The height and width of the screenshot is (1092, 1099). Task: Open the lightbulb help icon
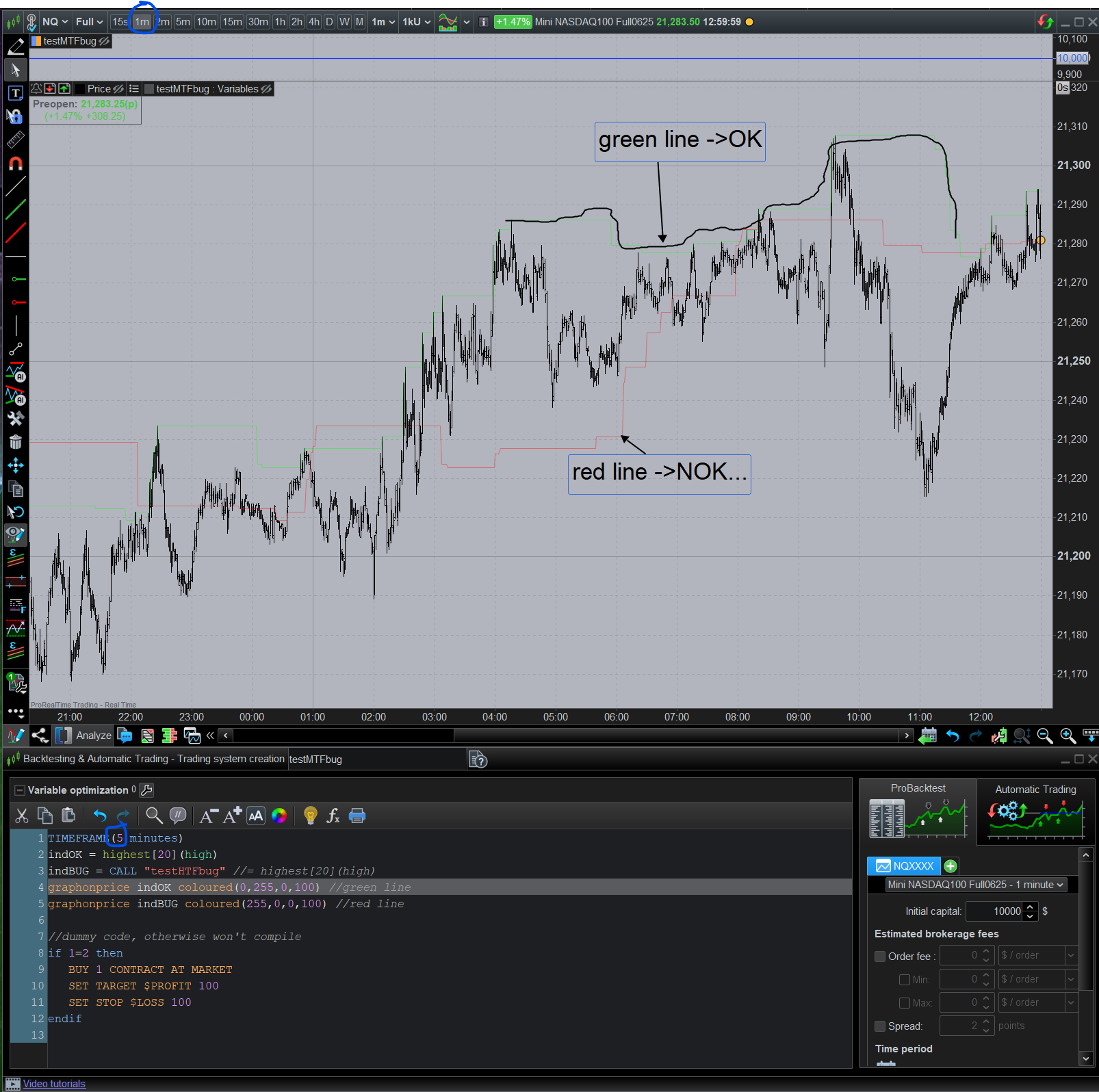pyautogui.click(x=310, y=816)
